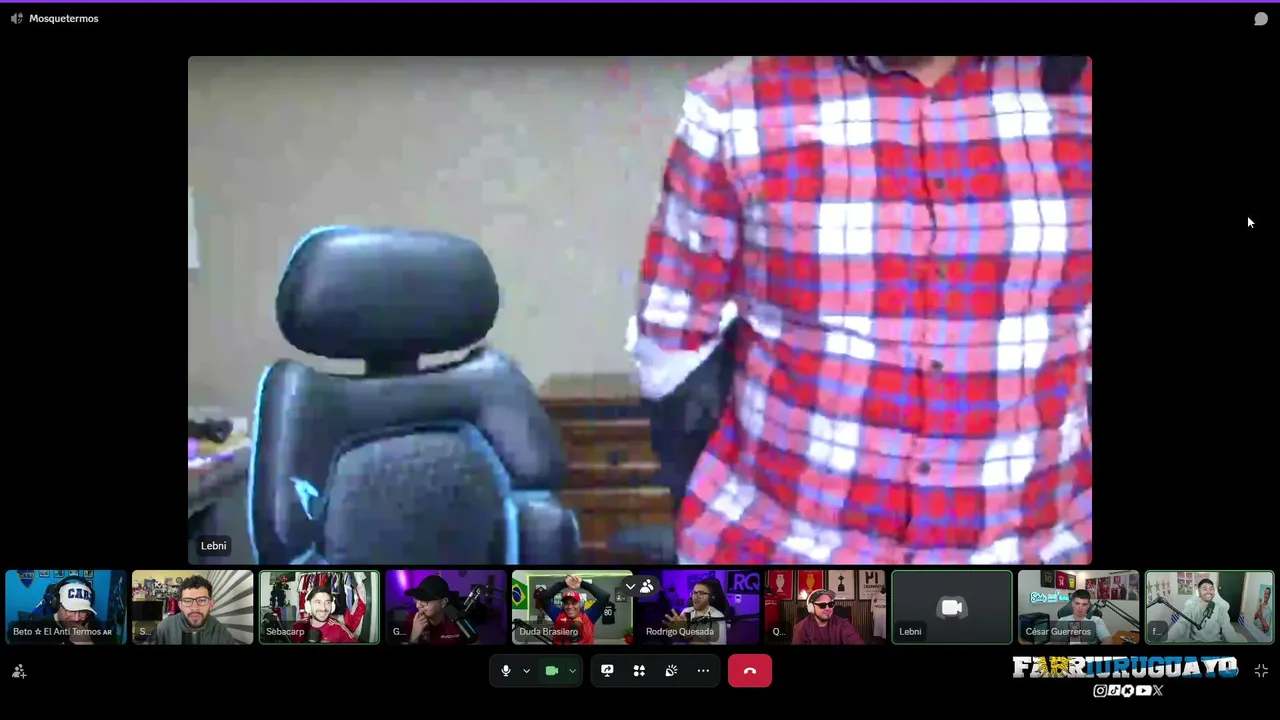Open microphone input options arrow
The width and height of the screenshot is (1280, 720).
click(526, 671)
